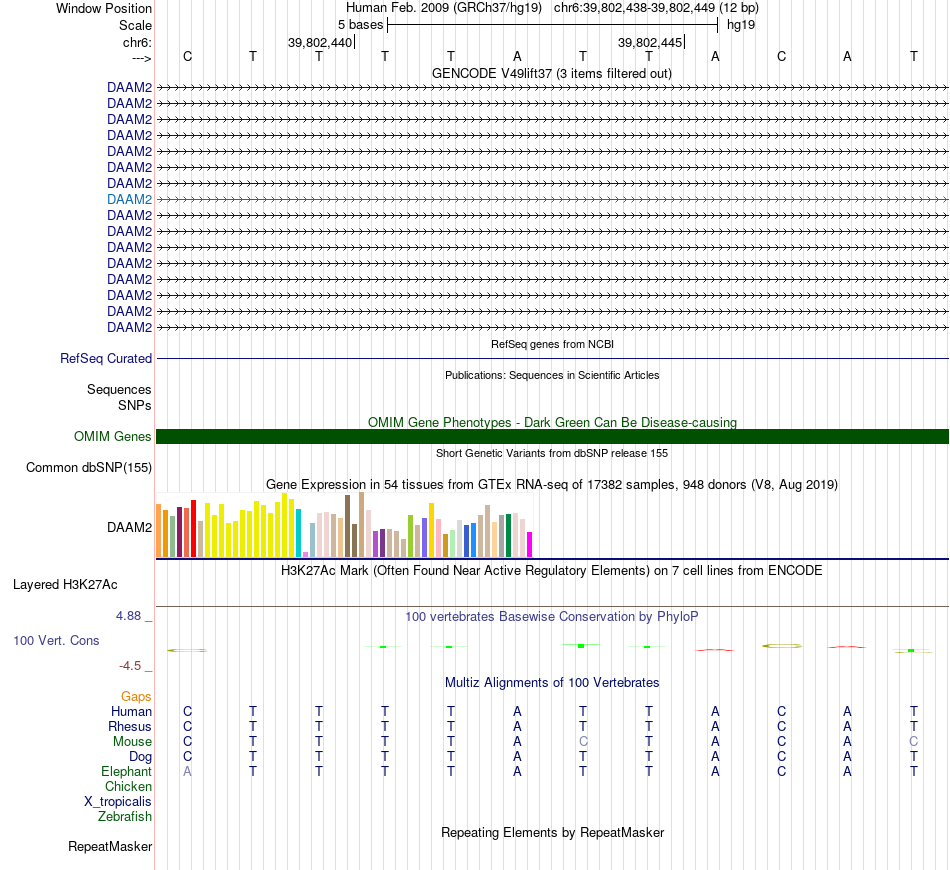Click the red bar in the GTEx chart
950x870 pixels.
point(193,528)
